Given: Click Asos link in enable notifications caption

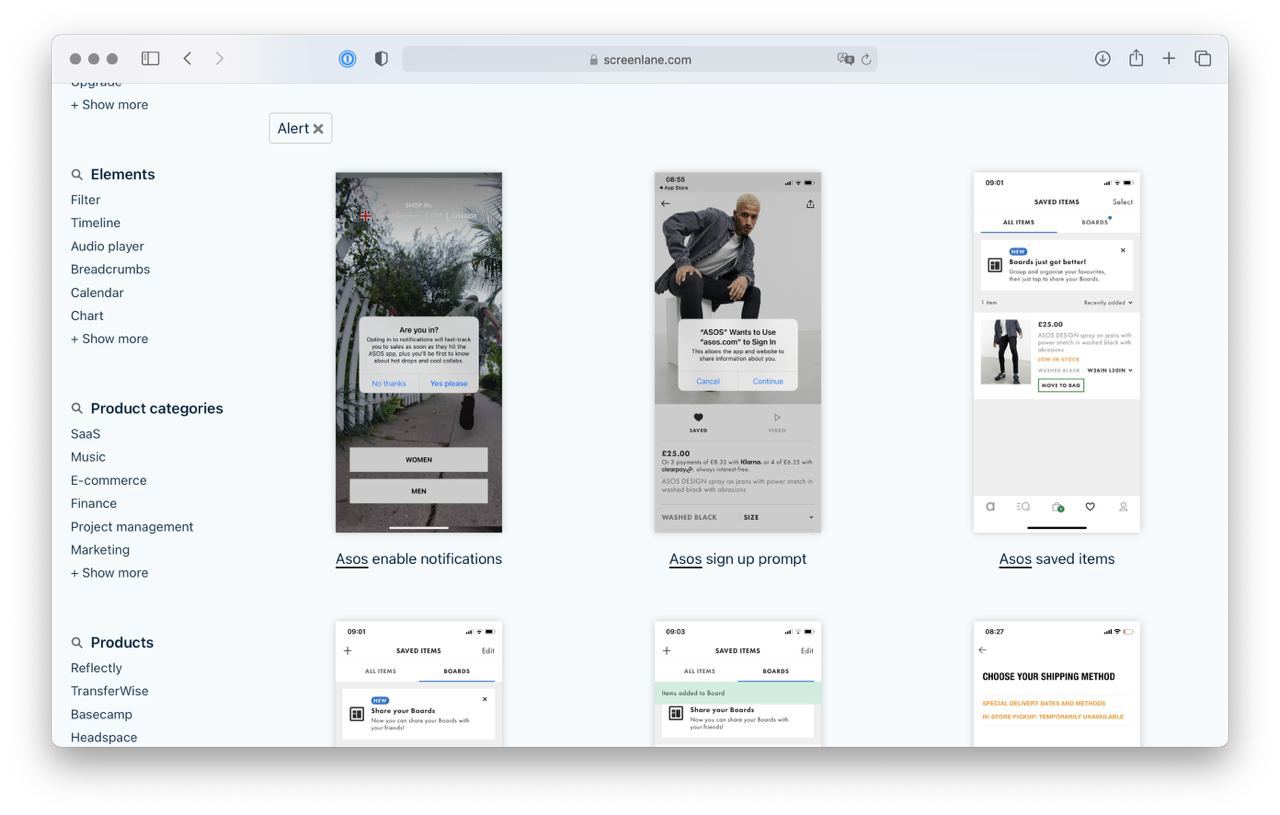Looking at the screenshot, I should (352, 559).
